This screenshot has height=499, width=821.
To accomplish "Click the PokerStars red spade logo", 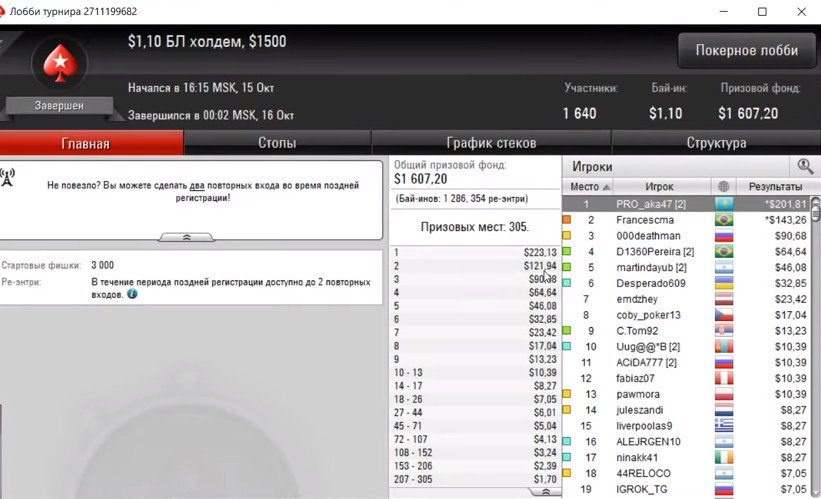I will click(60, 63).
